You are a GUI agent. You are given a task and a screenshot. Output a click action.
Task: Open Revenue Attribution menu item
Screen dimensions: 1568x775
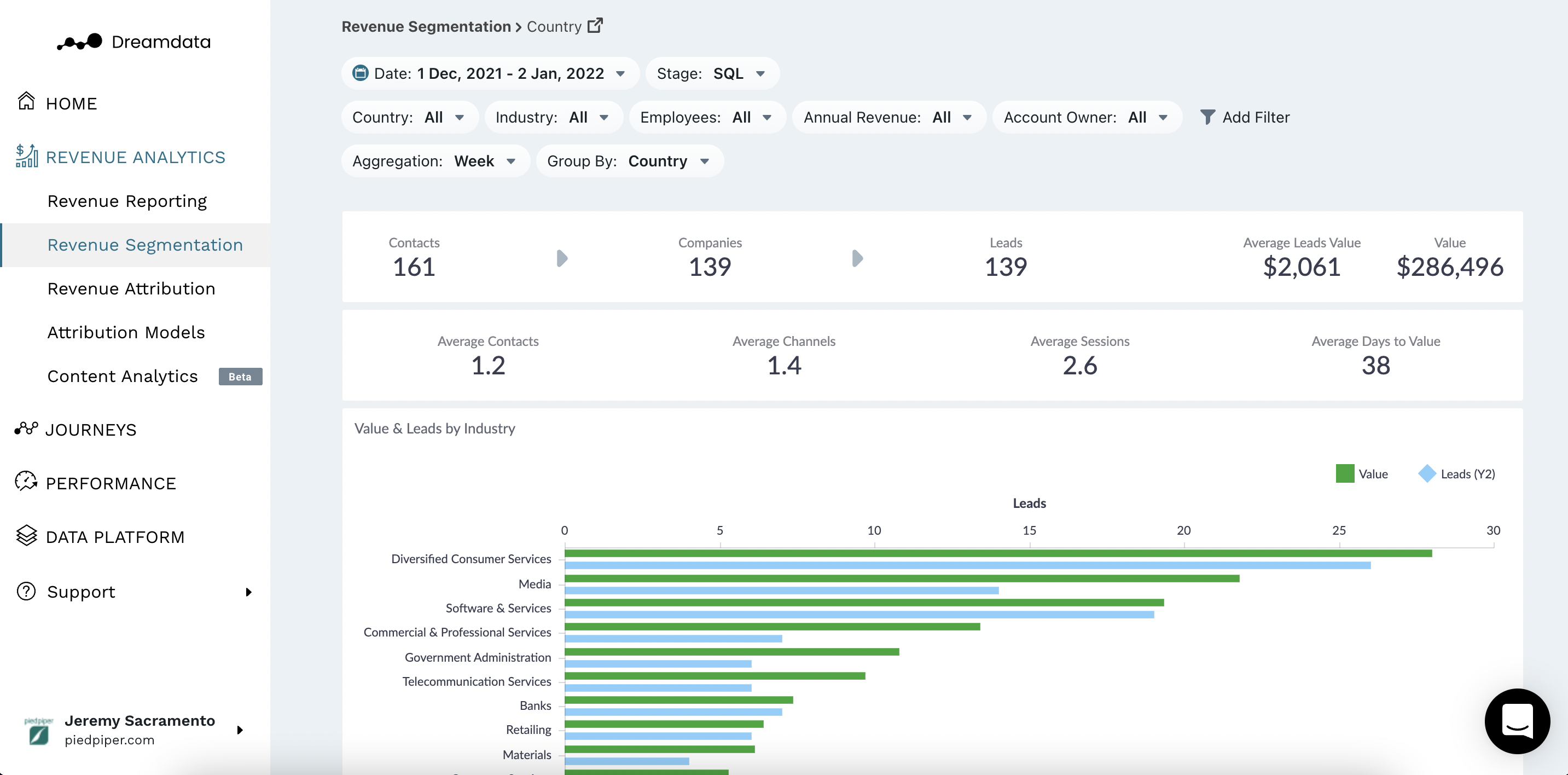pos(131,288)
